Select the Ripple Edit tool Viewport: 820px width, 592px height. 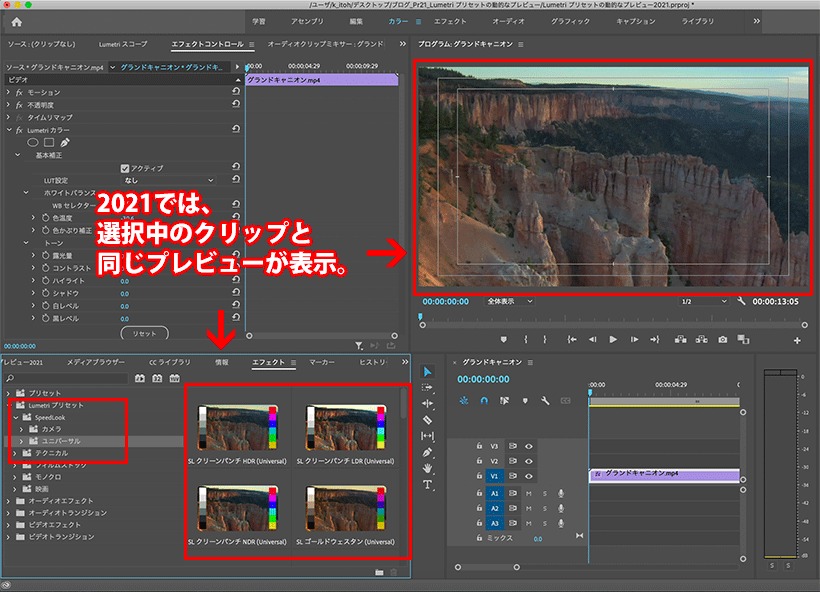tap(427, 403)
